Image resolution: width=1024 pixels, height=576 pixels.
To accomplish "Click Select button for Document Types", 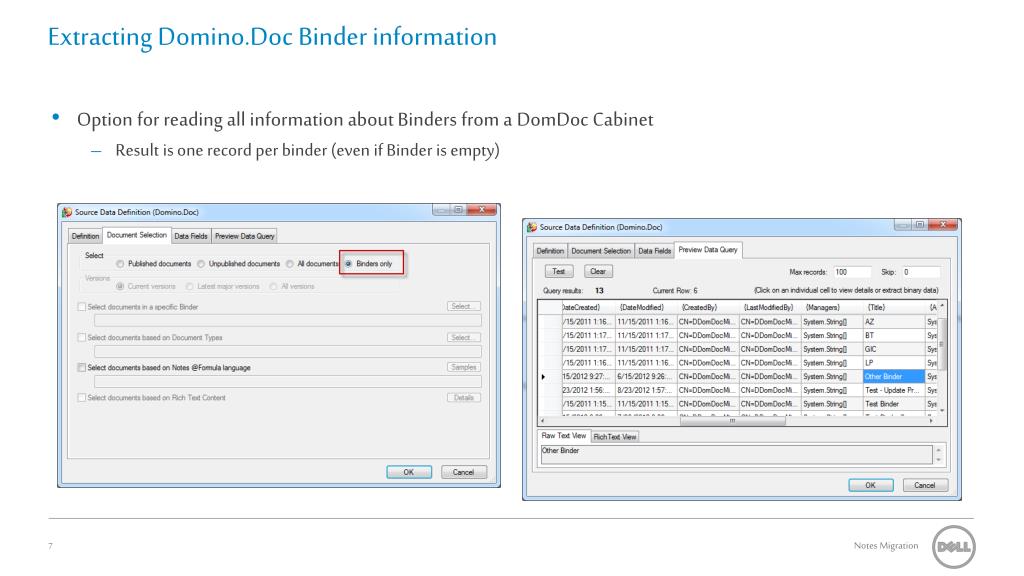I will pyautogui.click(x=464, y=338).
